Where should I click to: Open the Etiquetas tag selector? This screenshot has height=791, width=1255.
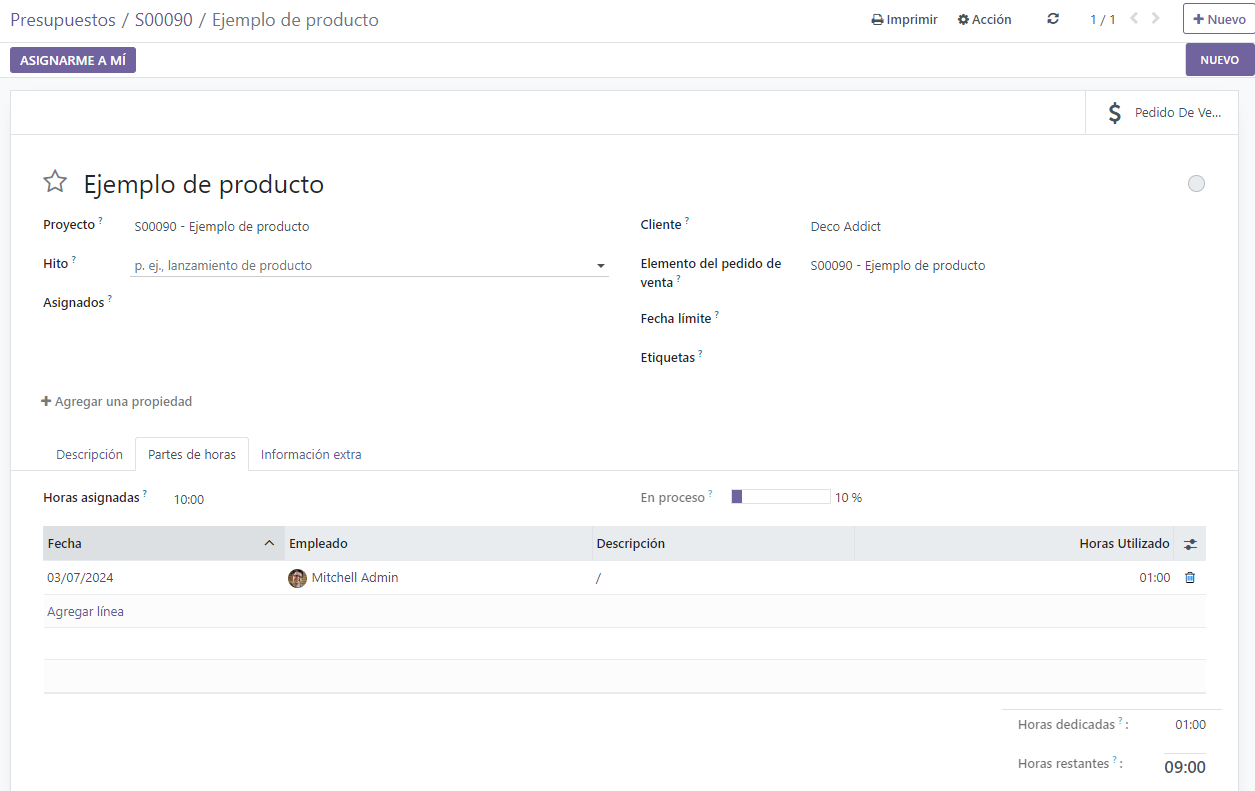[880, 357]
